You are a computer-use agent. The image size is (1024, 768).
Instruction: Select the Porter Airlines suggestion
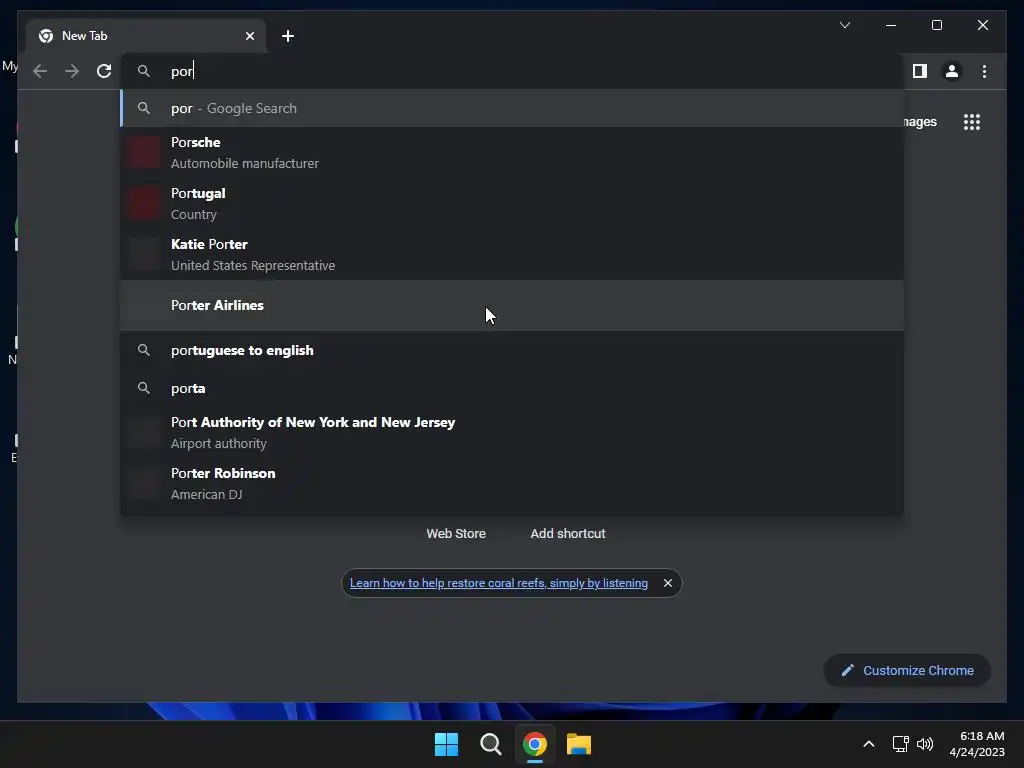(512, 306)
